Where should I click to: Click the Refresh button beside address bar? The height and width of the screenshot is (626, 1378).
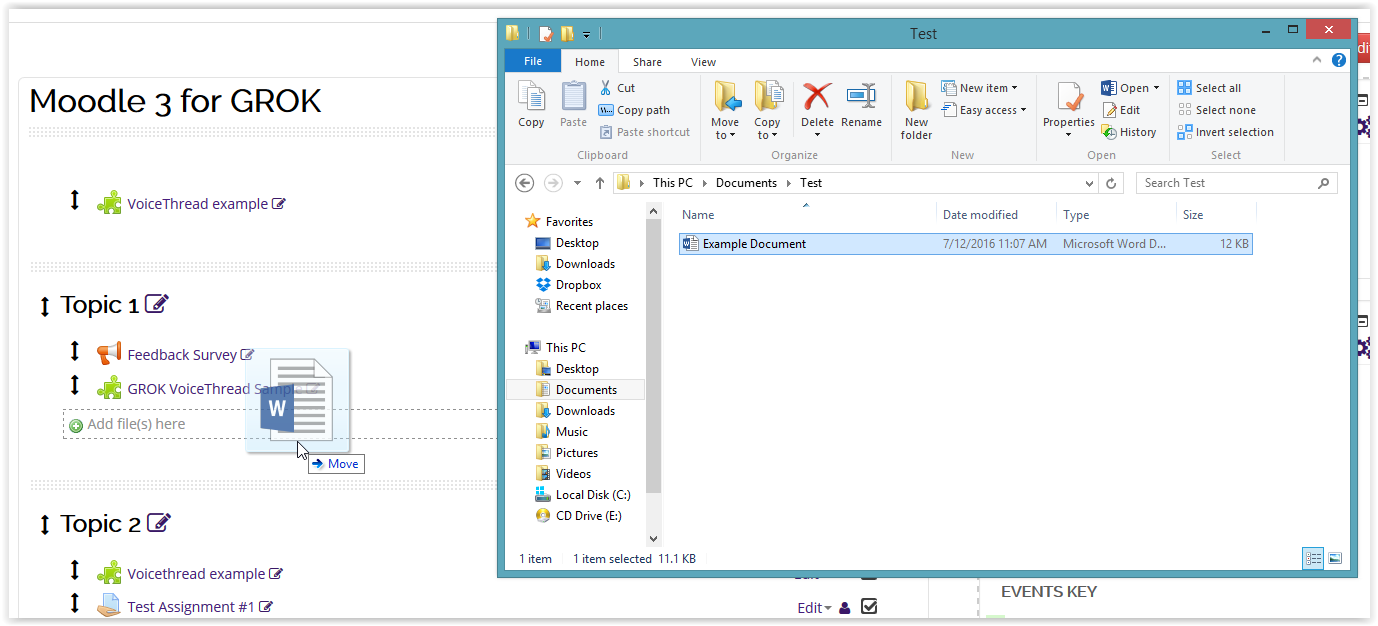1112,184
